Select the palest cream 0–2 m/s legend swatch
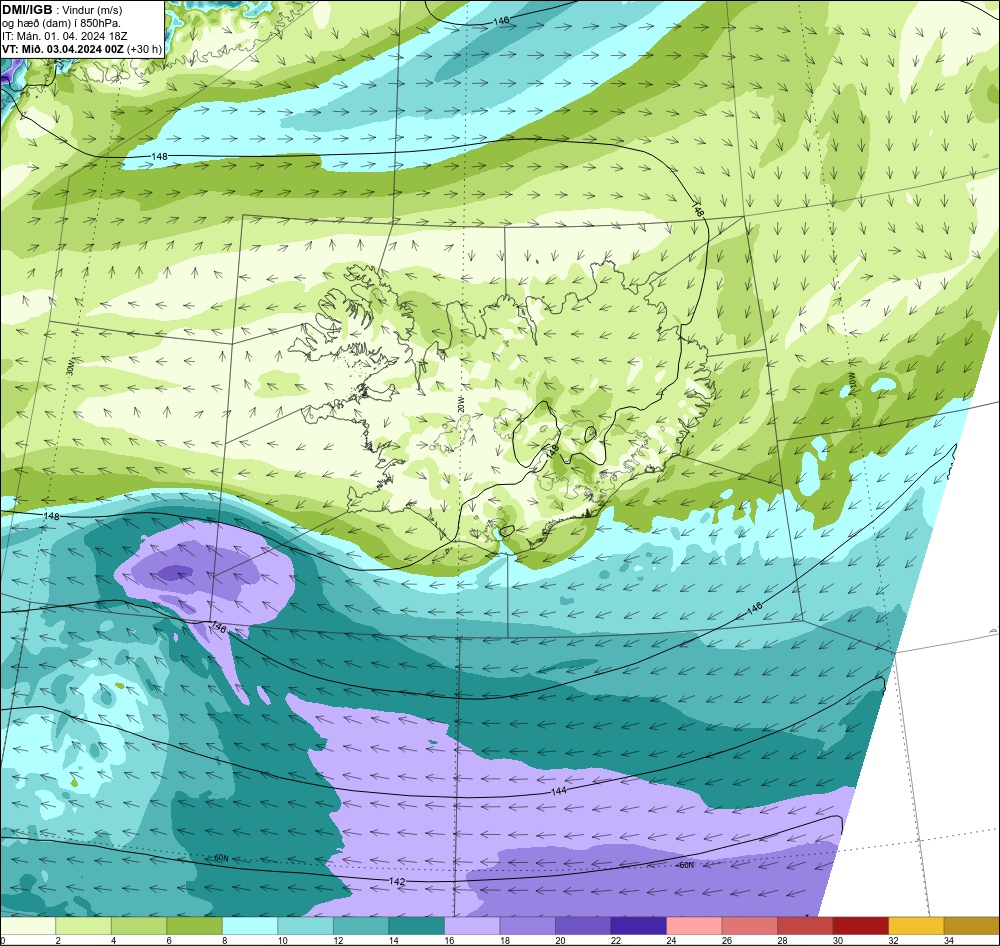 (28, 926)
